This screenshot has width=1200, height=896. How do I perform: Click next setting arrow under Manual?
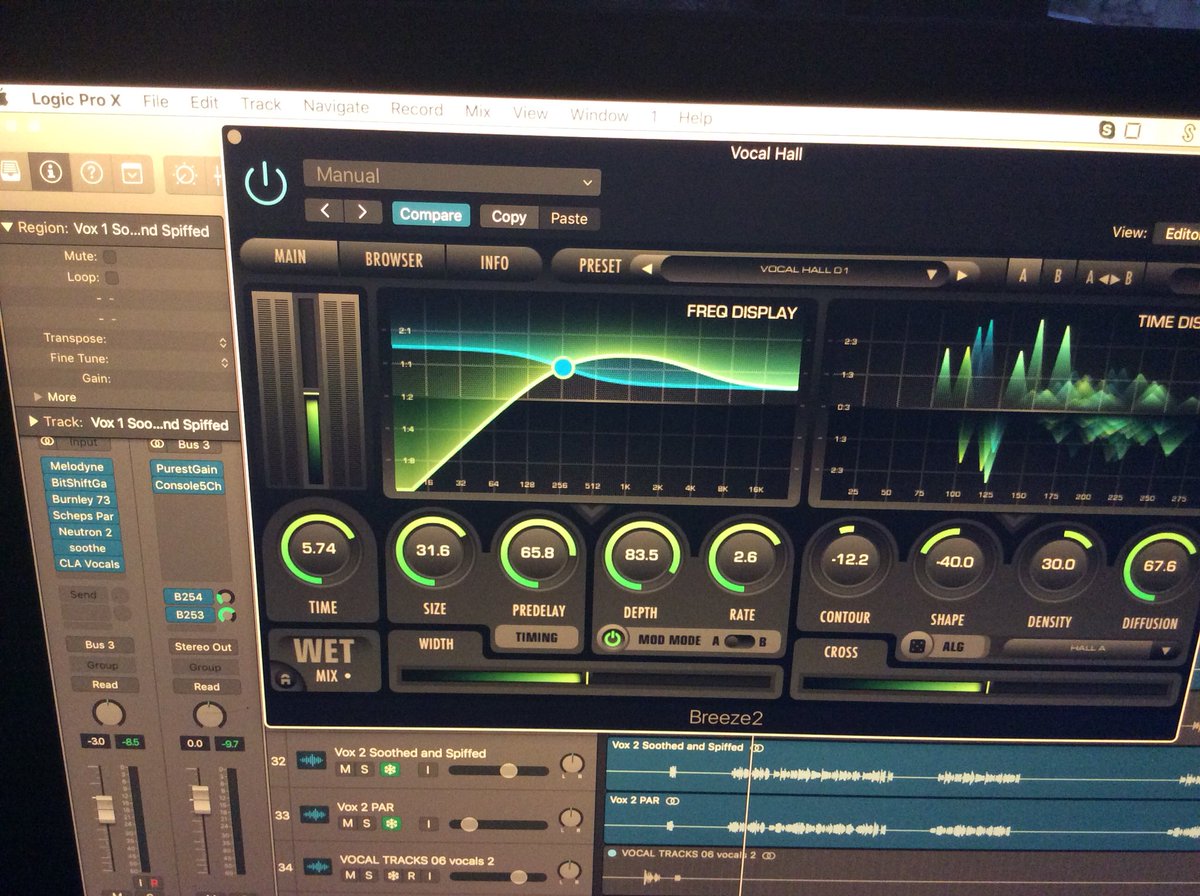coord(362,212)
